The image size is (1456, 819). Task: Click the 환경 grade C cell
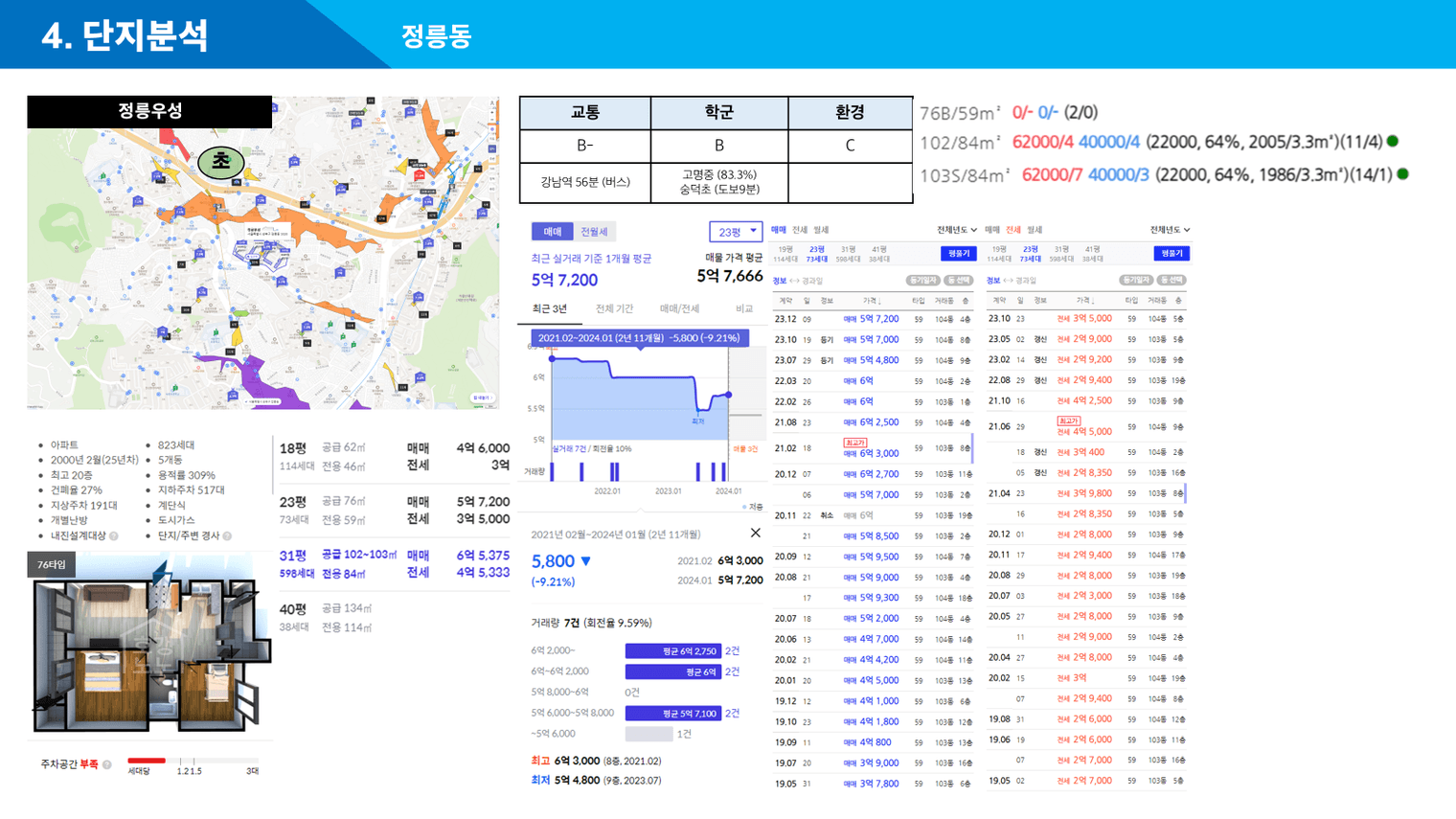point(850,146)
